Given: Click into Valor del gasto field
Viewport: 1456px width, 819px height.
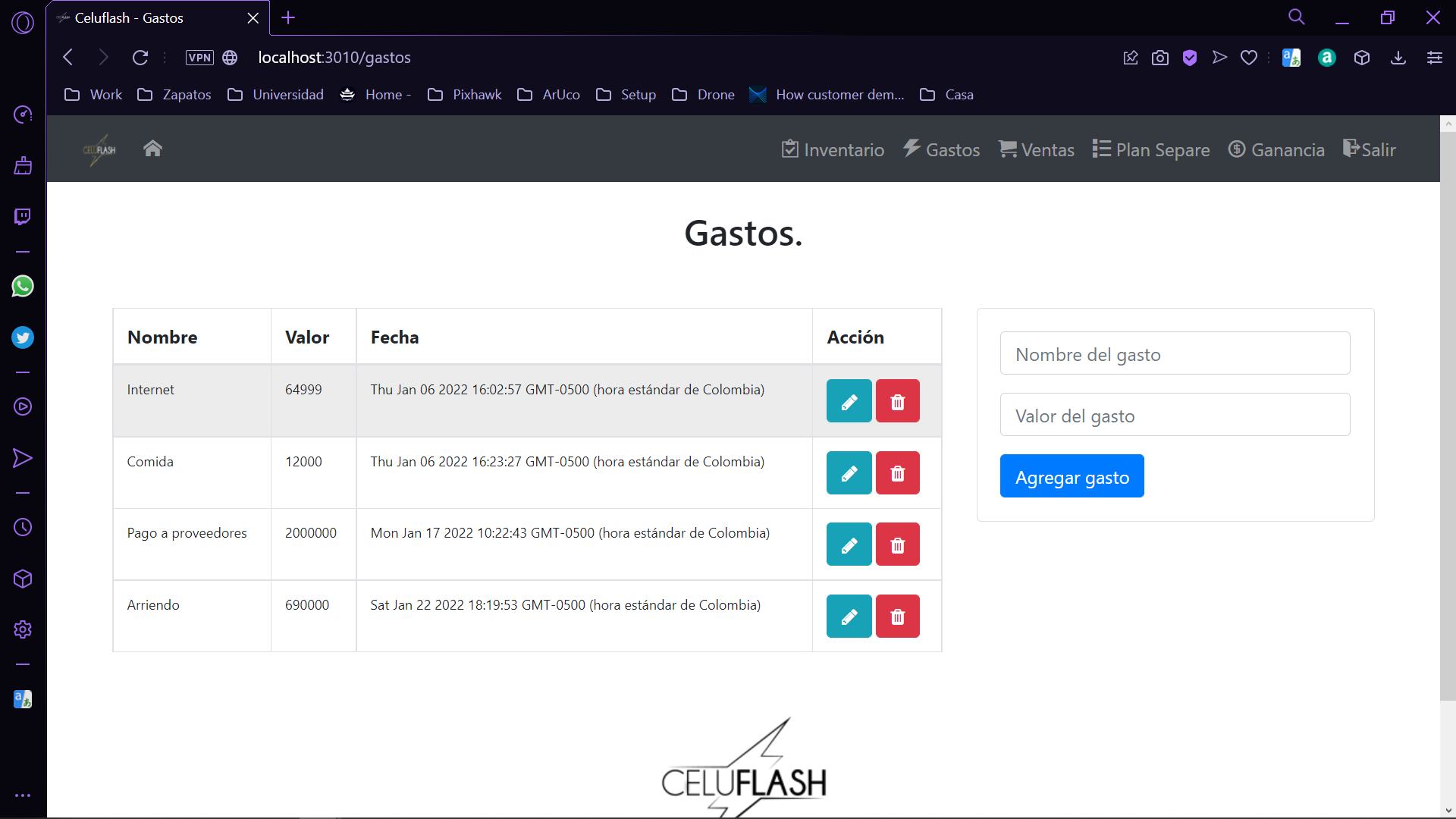Looking at the screenshot, I should tap(1175, 416).
